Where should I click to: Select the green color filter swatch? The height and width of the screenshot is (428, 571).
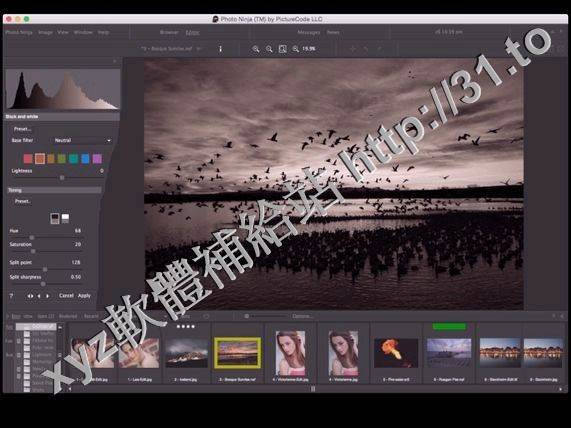tap(62, 158)
